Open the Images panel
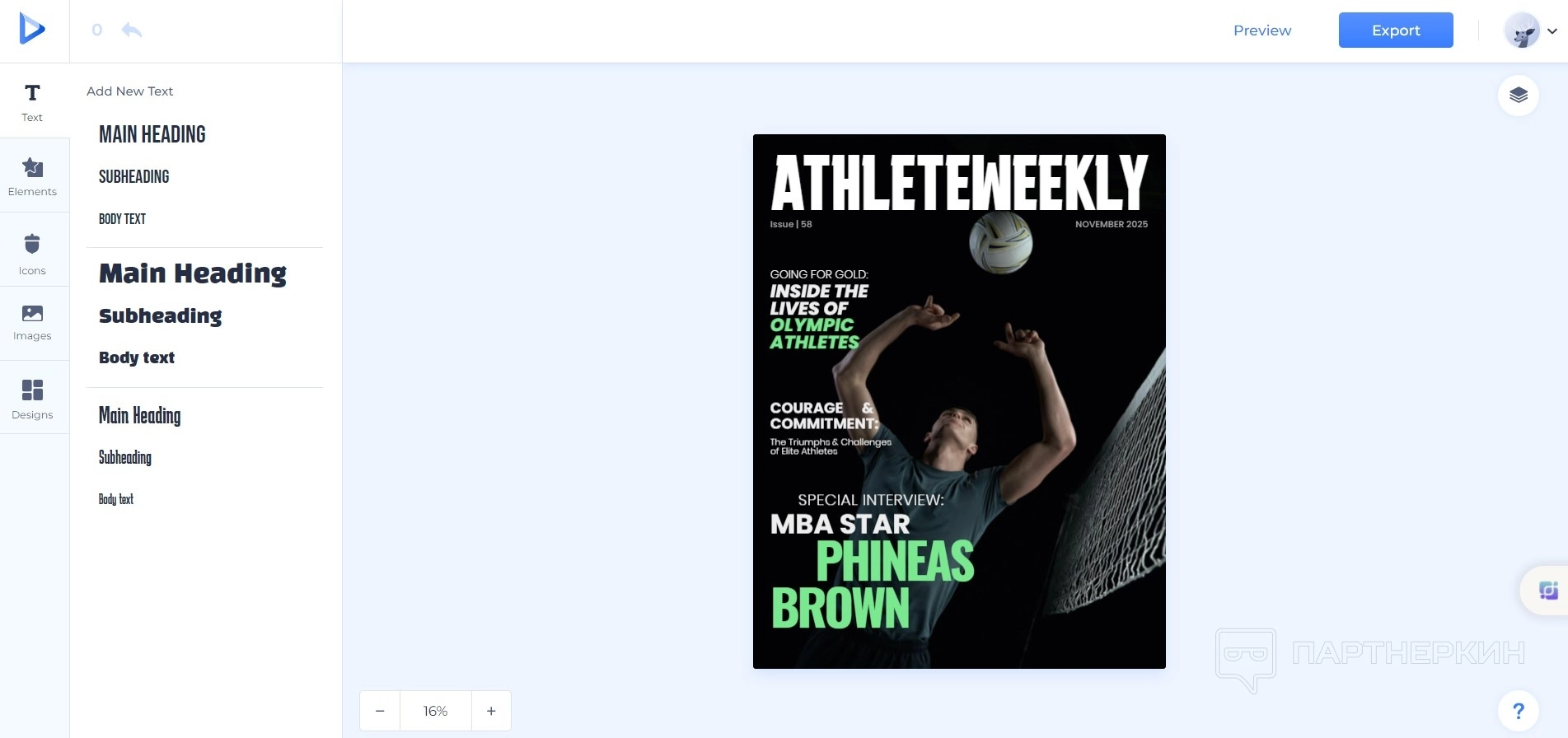This screenshot has width=1568, height=738. [32, 322]
